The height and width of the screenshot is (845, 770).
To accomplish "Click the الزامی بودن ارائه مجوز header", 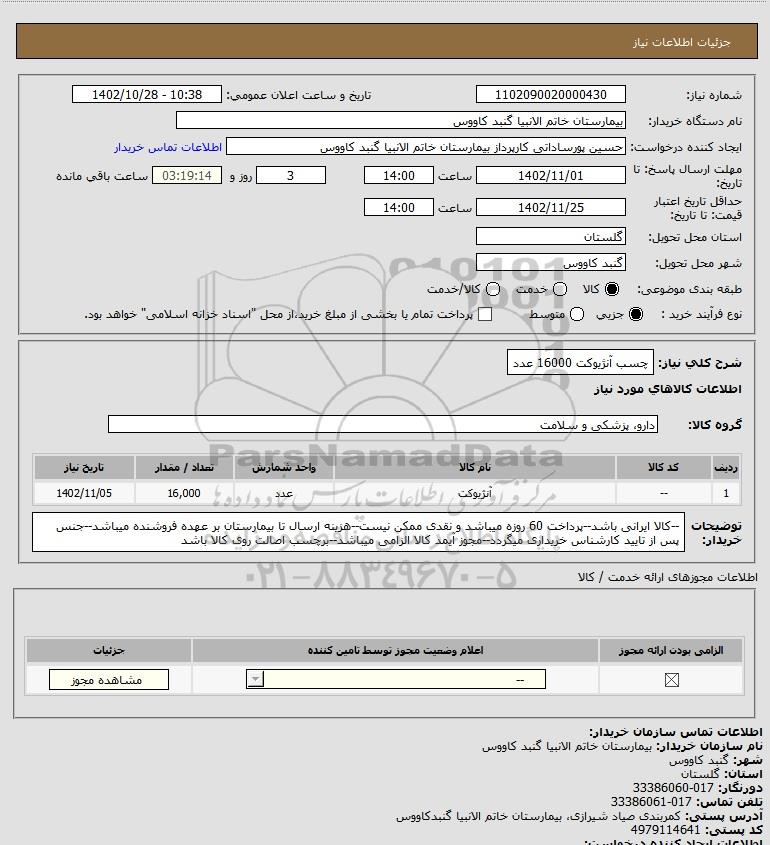I will 671,650.
